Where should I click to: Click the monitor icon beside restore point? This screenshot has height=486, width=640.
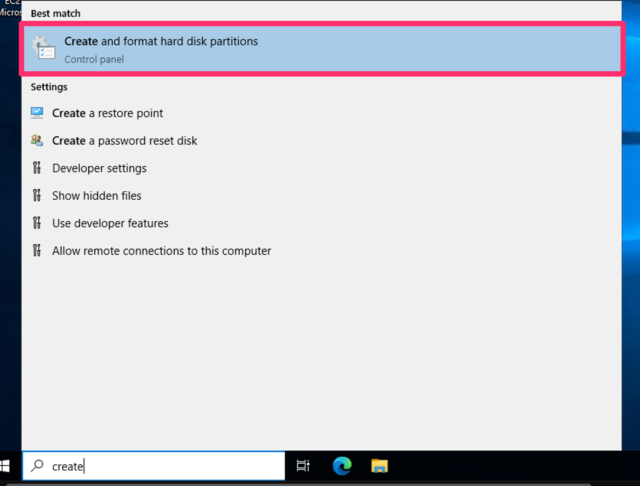tap(37, 114)
